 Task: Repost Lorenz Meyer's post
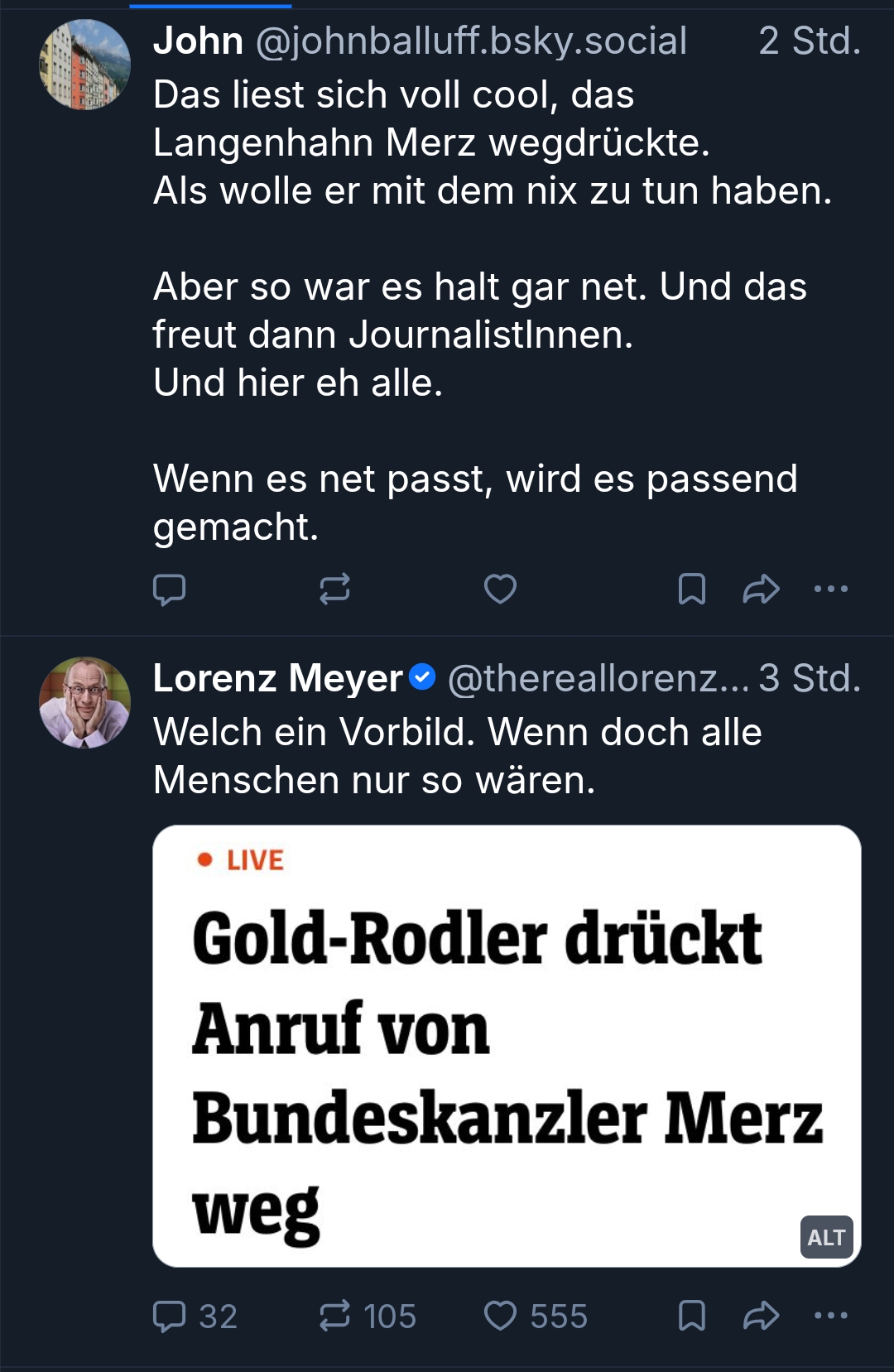334,1316
